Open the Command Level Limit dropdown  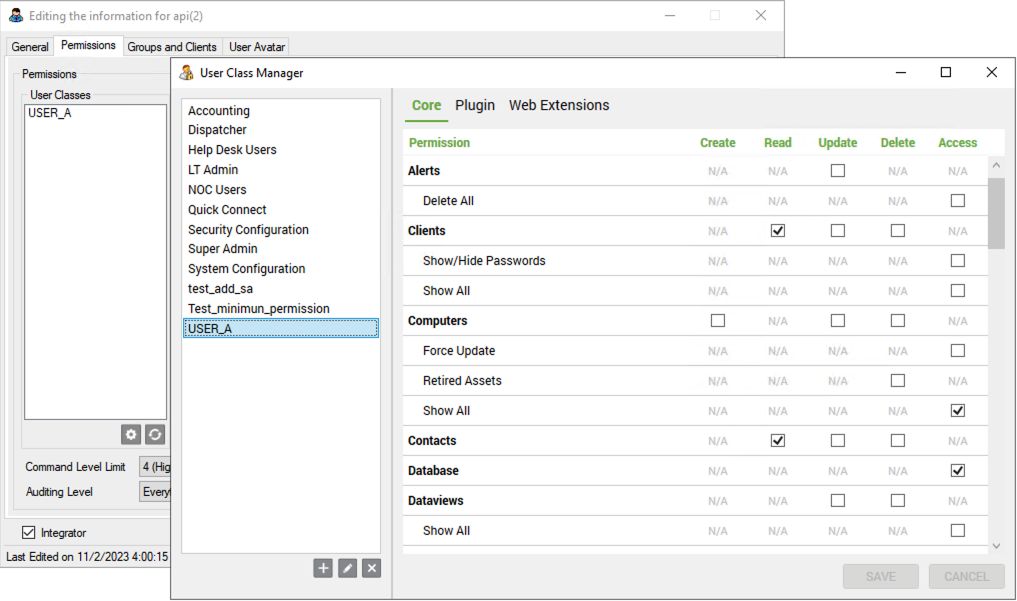(x=155, y=467)
